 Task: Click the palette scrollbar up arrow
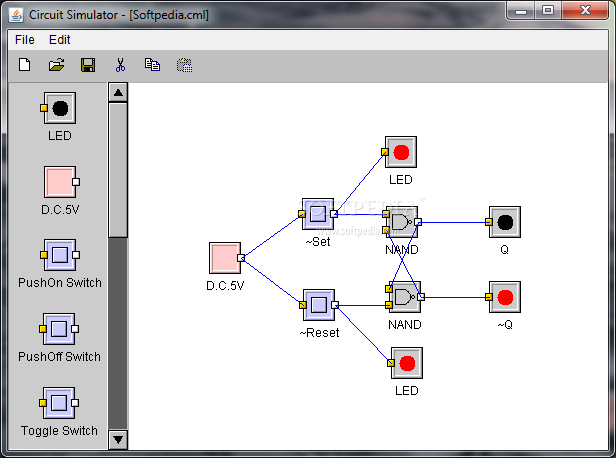[118, 93]
